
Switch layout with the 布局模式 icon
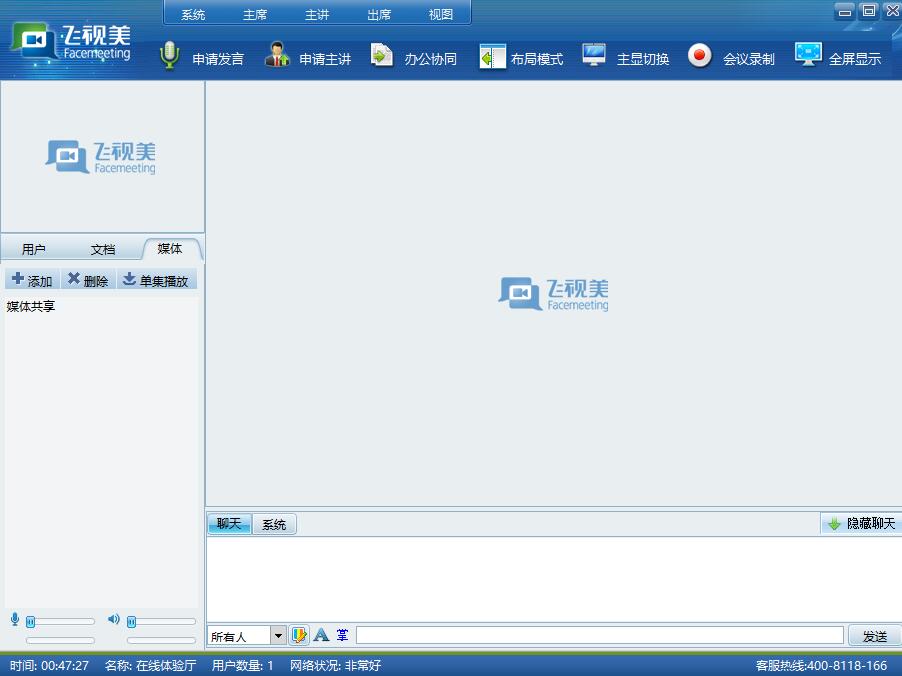491,55
